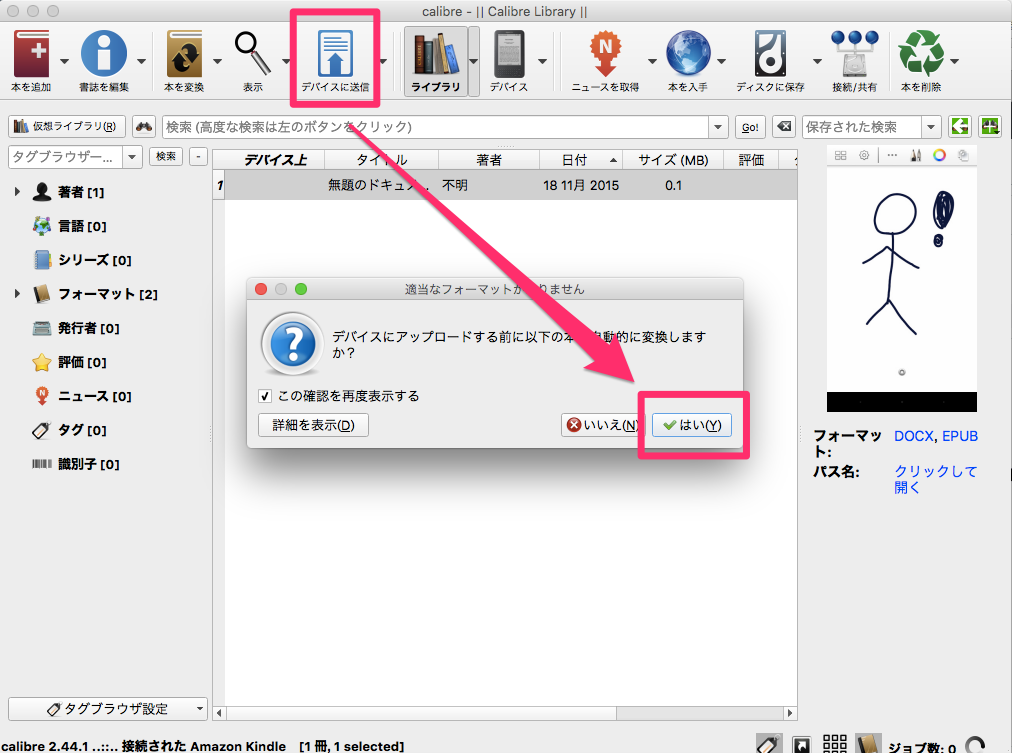Sort by サイズ (MB) column header
The image size is (1012, 753).
673,160
